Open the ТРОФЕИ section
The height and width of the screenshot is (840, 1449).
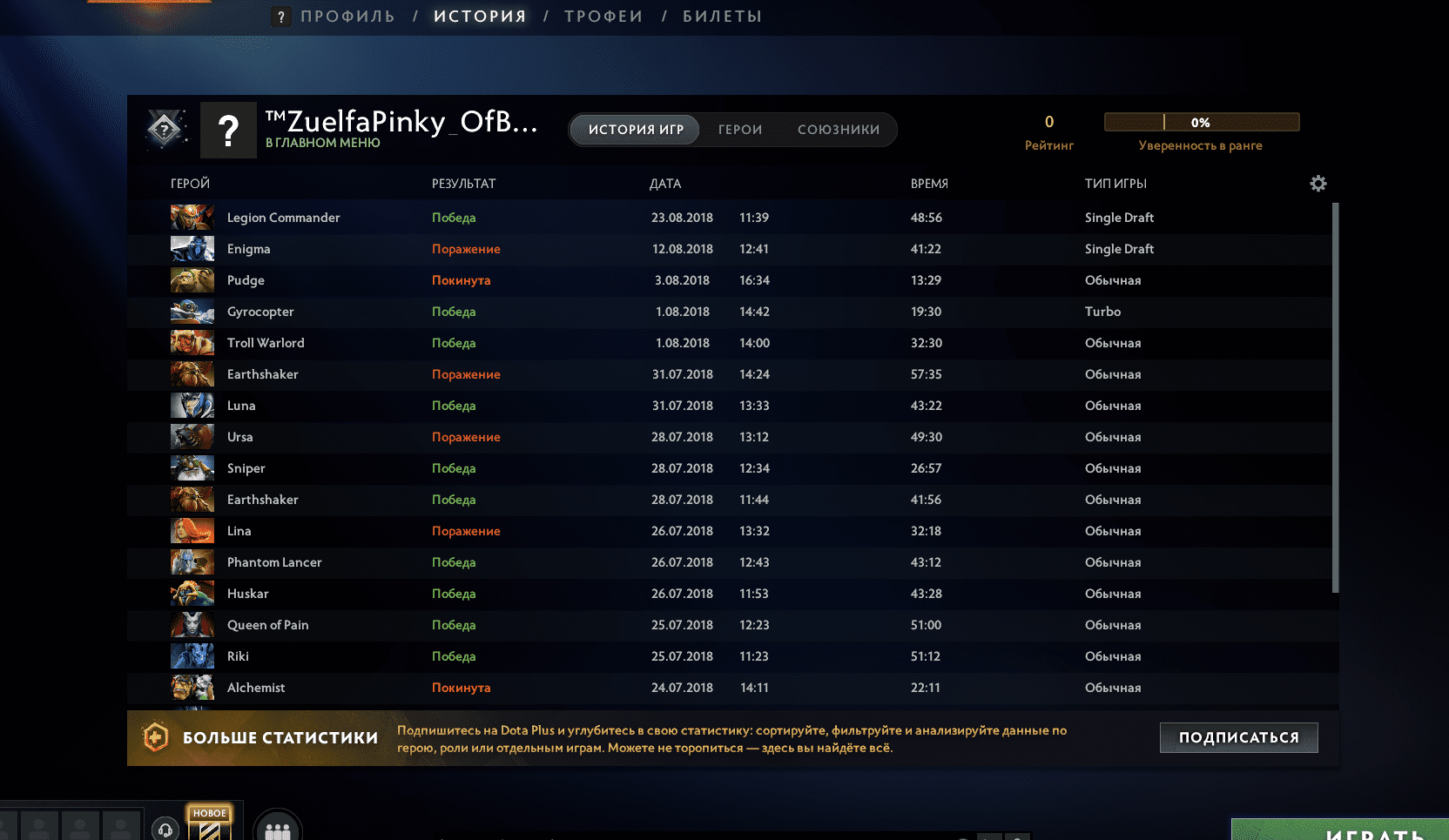pos(603,17)
